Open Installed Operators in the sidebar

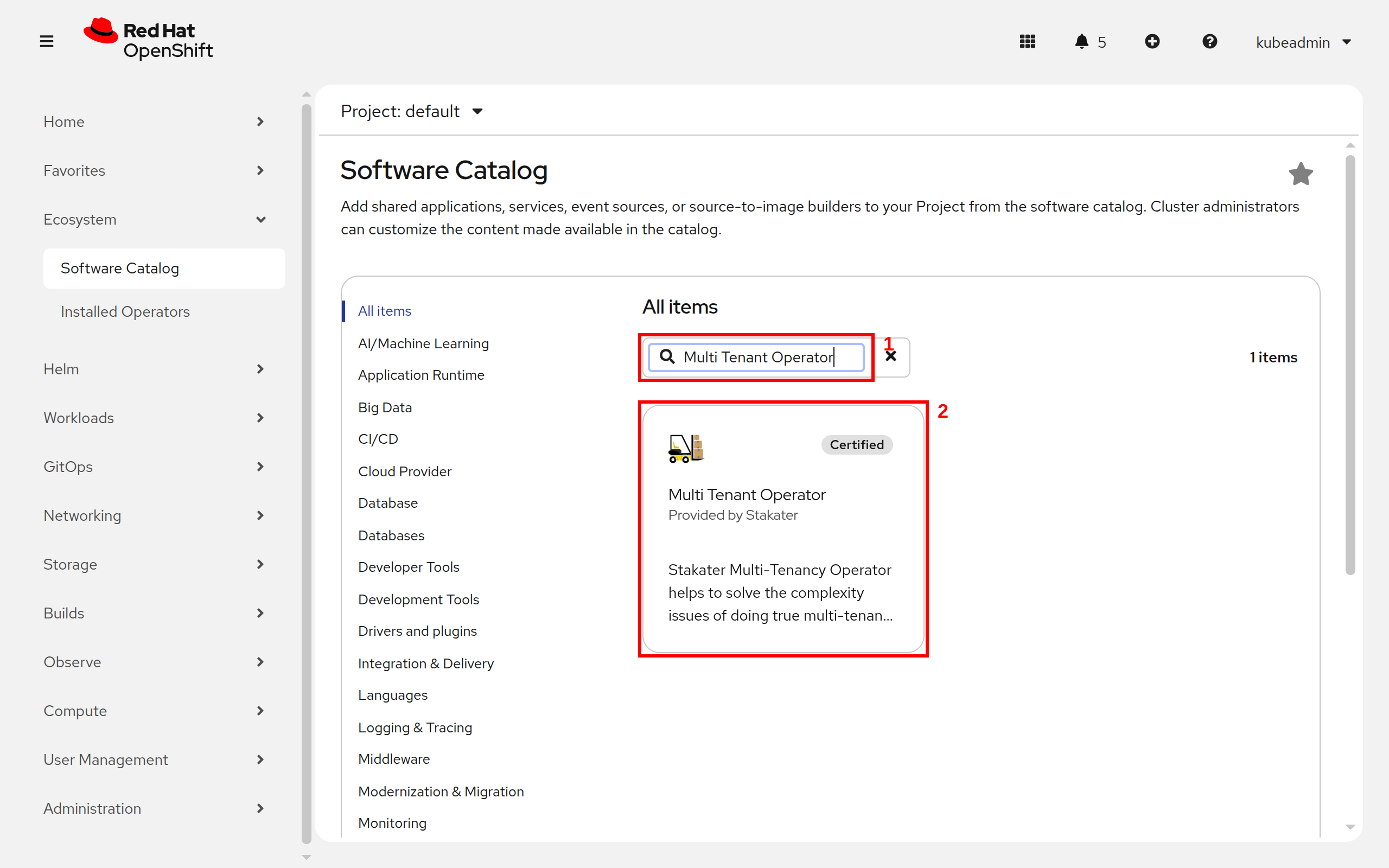pyautogui.click(x=125, y=311)
